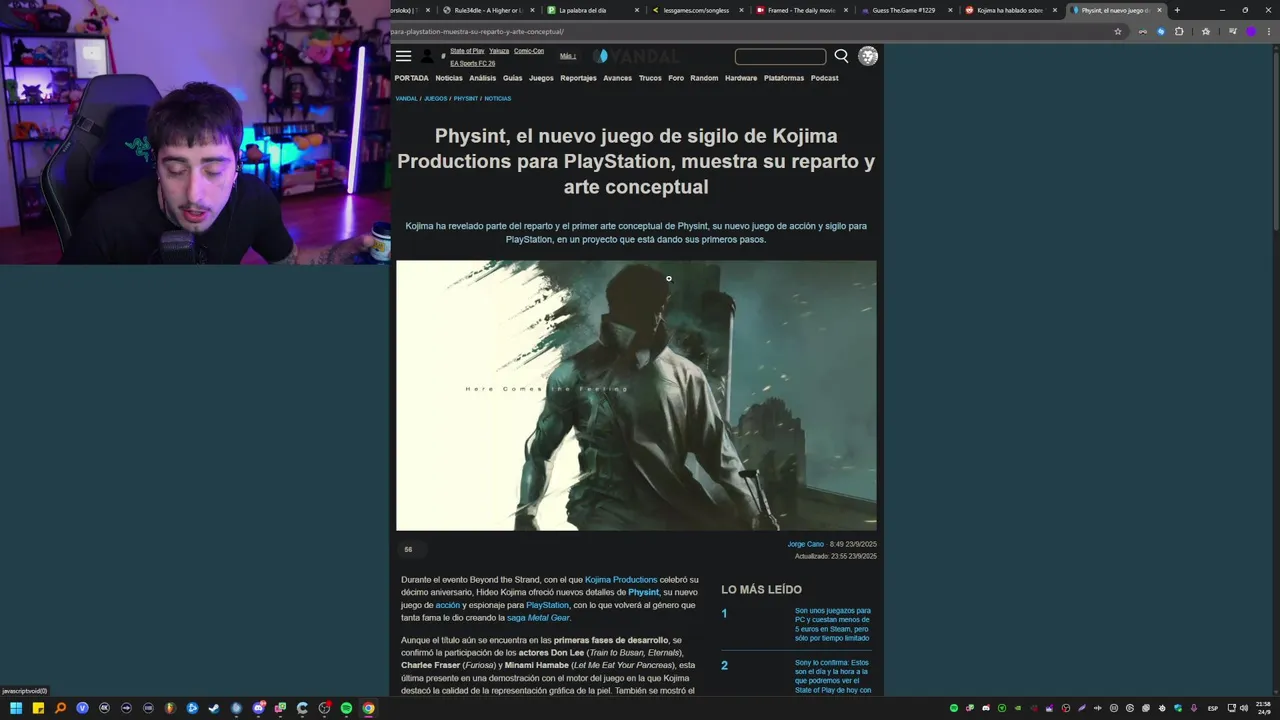Image resolution: width=1280 pixels, height=720 pixels.
Task: Open Discord from the taskbar
Action: (258, 708)
